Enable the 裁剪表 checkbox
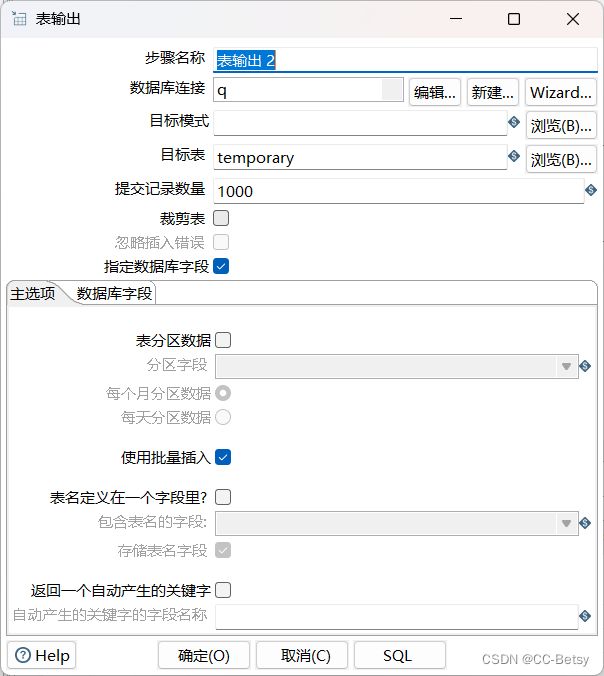Viewport: 604px width, 676px height. (221, 218)
